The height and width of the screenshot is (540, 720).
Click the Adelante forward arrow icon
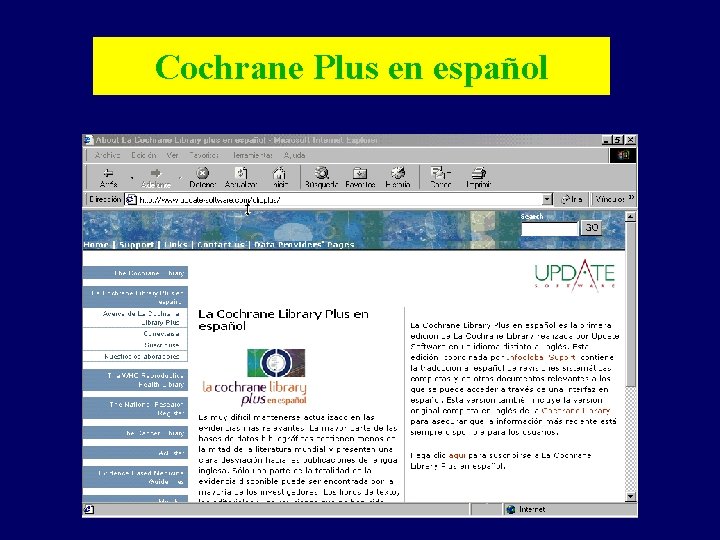(x=156, y=173)
